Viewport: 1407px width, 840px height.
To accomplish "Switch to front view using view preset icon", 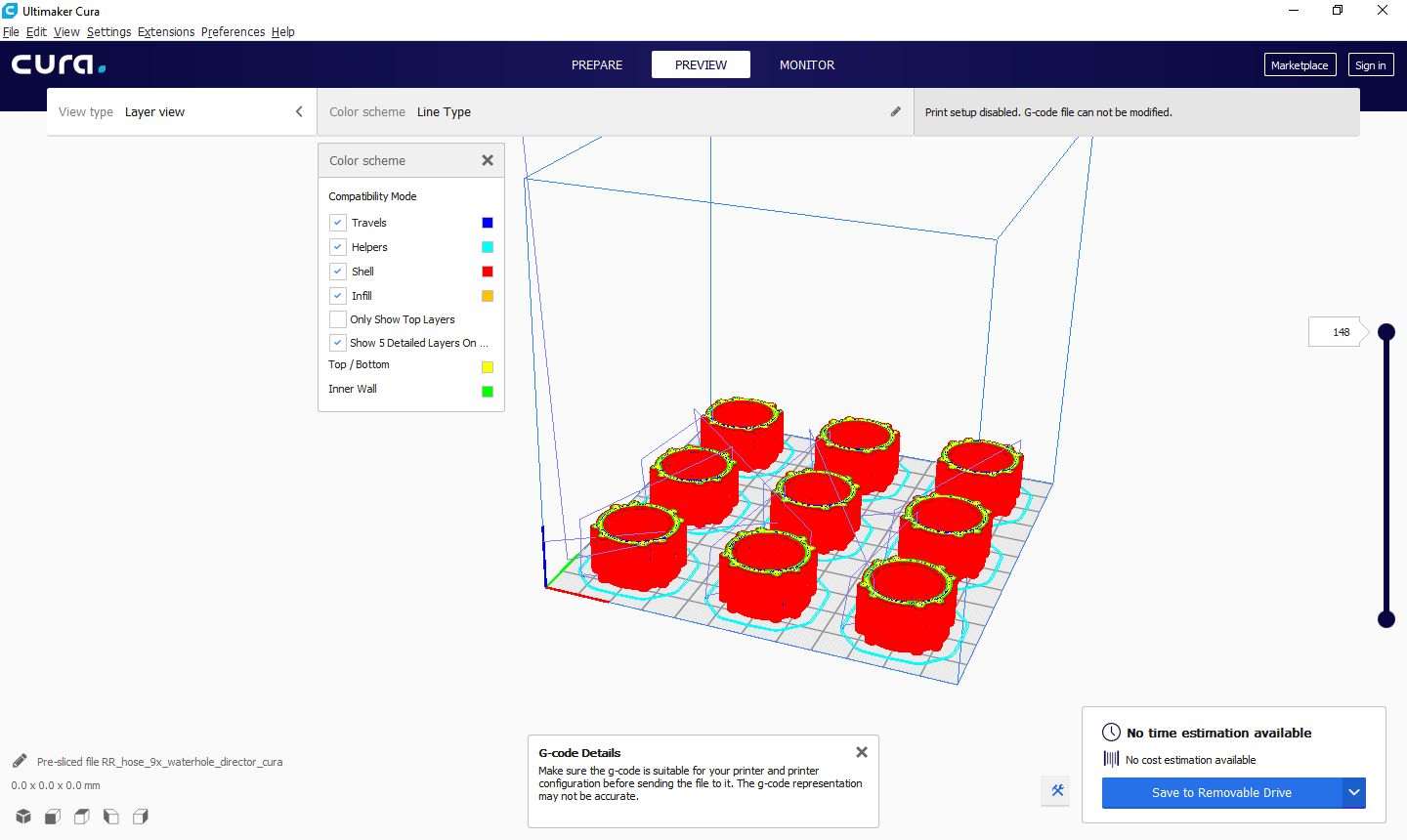I will pos(52,817).
